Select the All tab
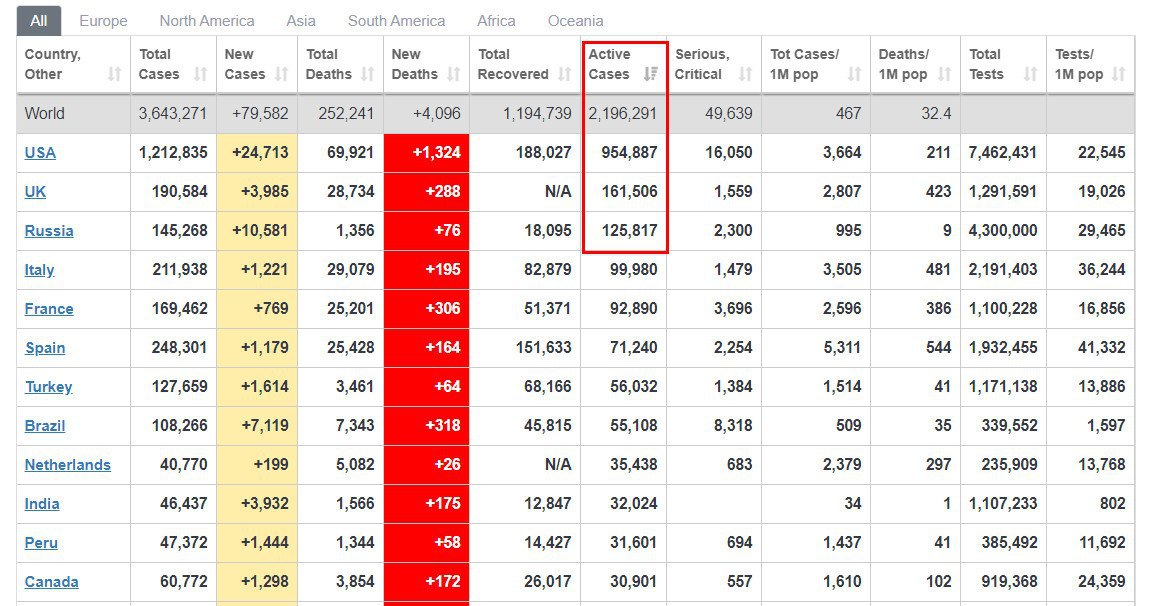1166x606 pixels. [39, 21]
